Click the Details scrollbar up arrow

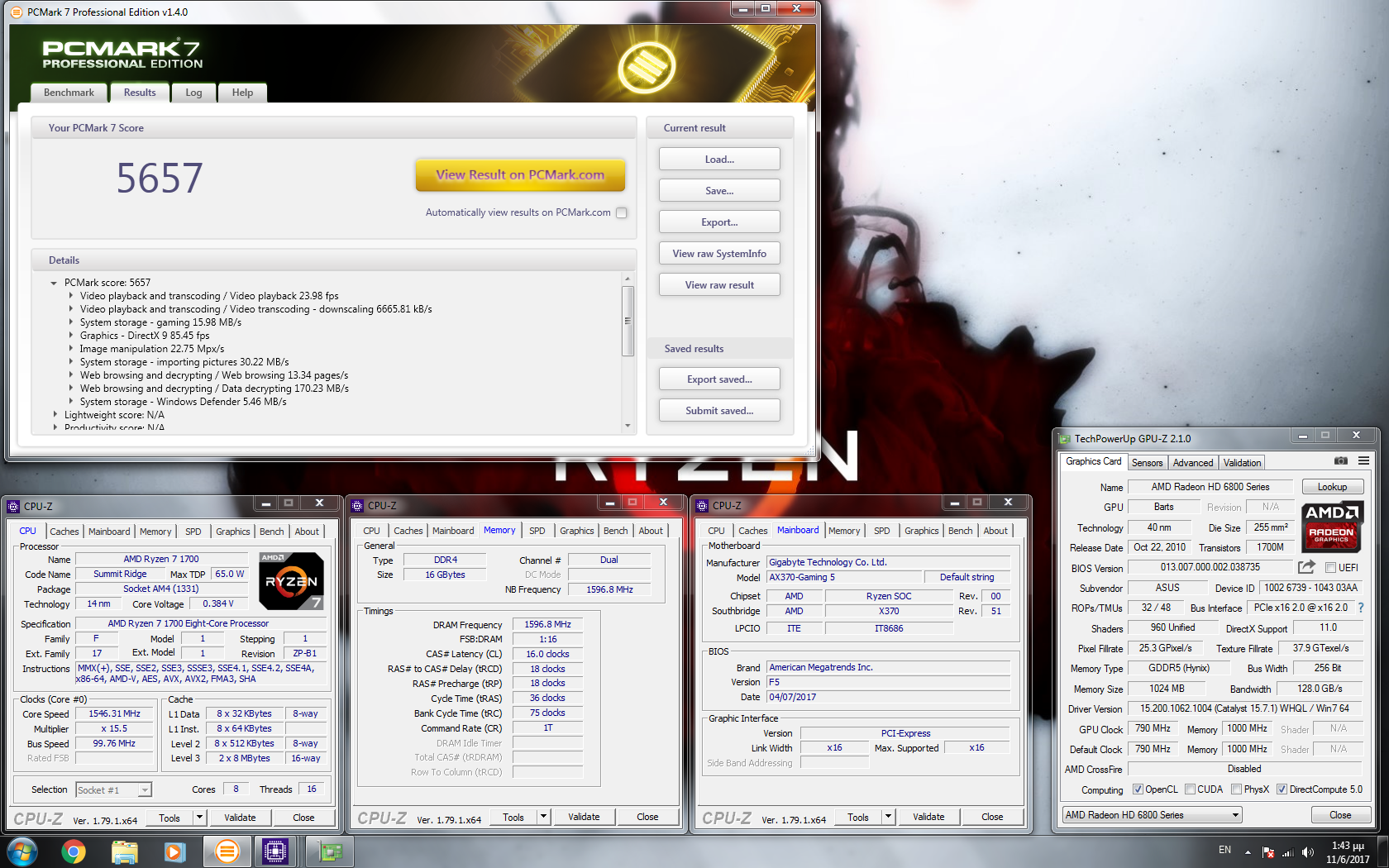628,279
